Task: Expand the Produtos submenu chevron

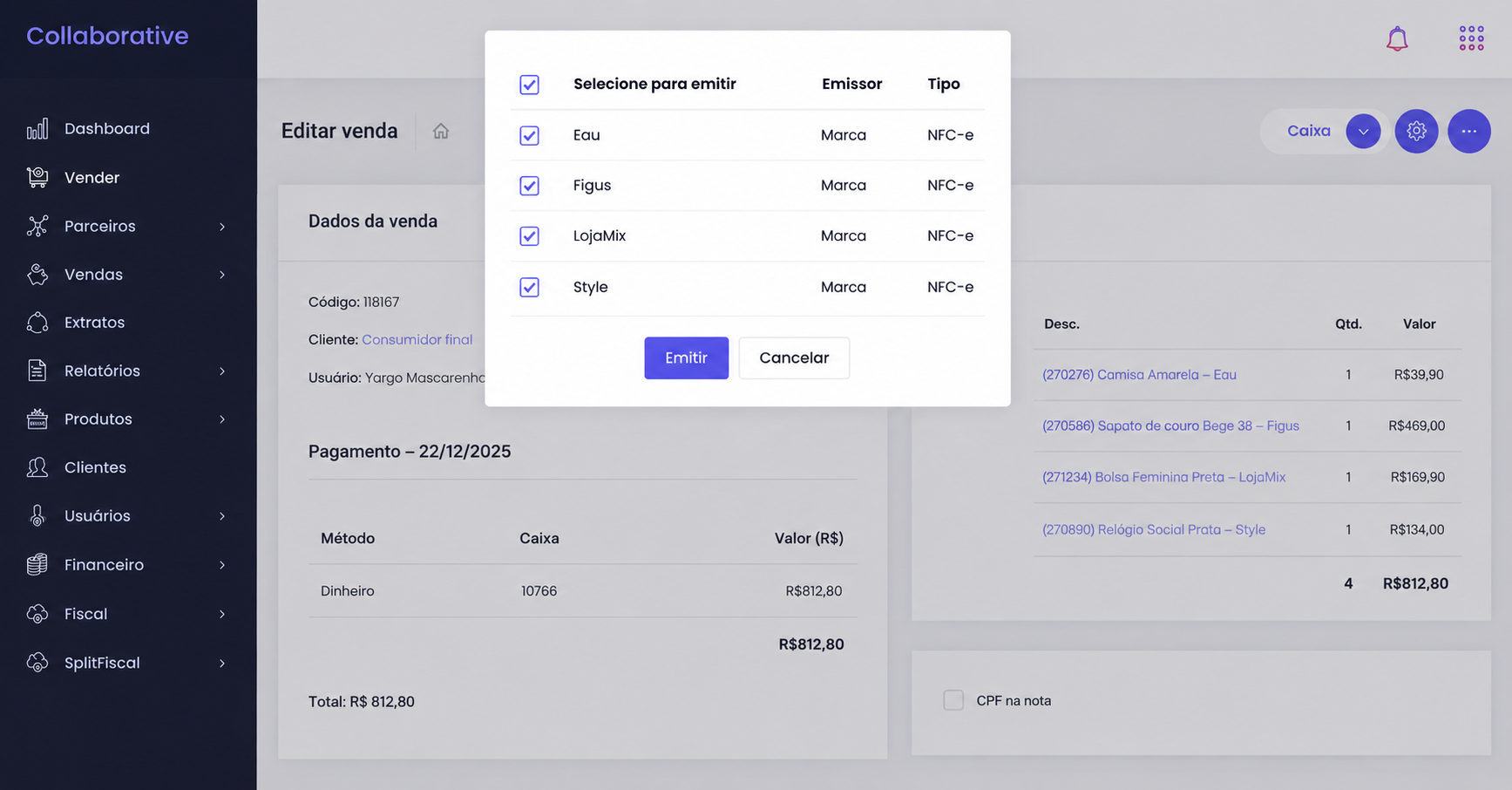Action: point(222,419)
